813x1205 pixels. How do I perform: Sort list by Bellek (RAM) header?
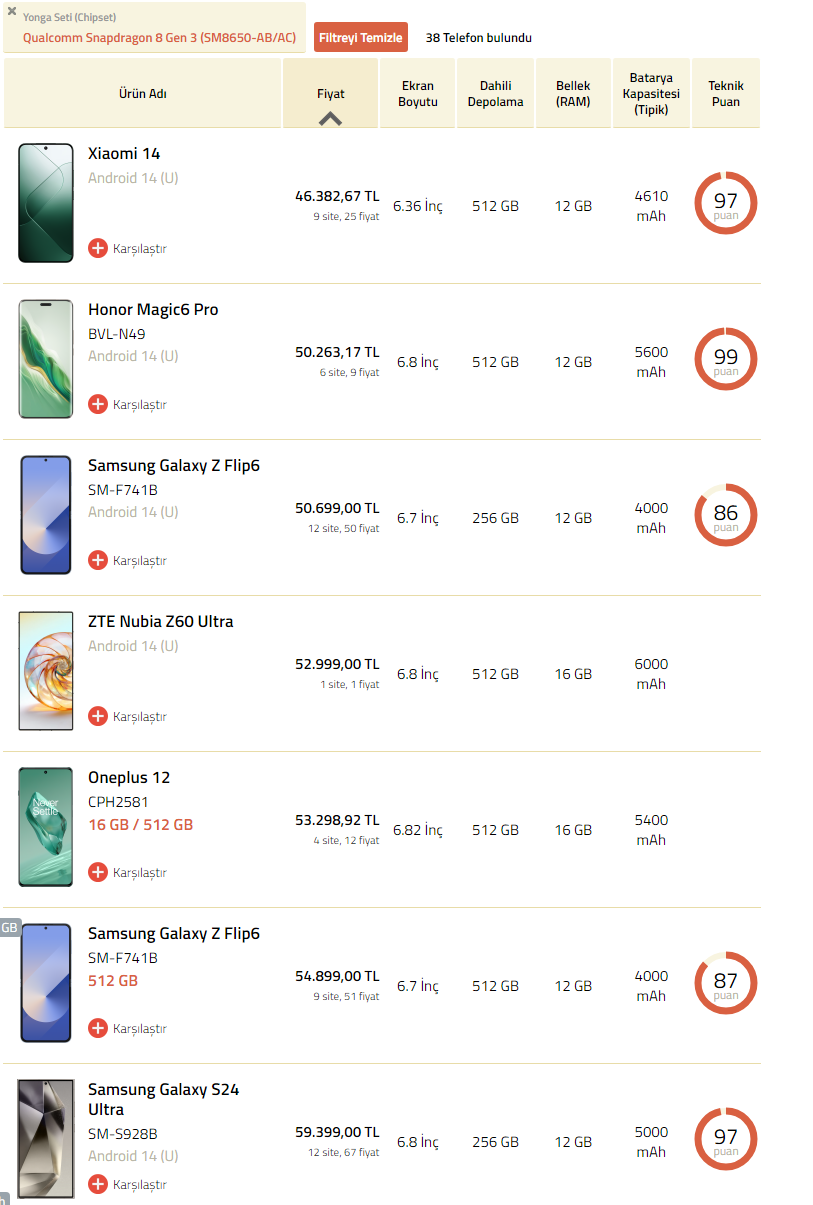pos(573,94)
